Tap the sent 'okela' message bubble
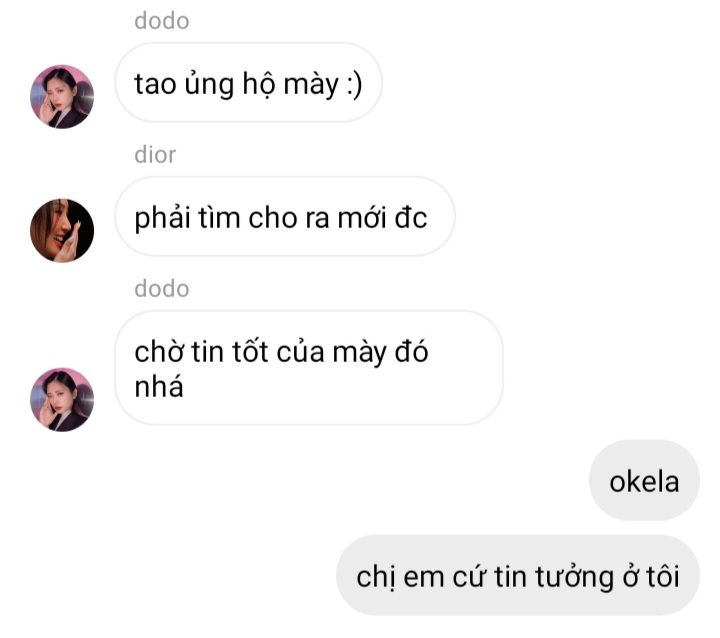 pos(644,480)
